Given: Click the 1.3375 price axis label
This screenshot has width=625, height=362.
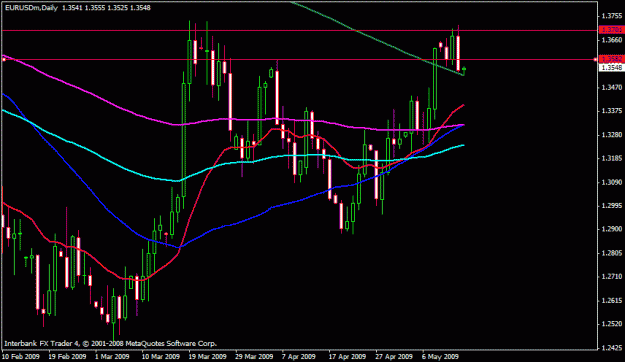Looking at the screenshot, I should (611, 111).
